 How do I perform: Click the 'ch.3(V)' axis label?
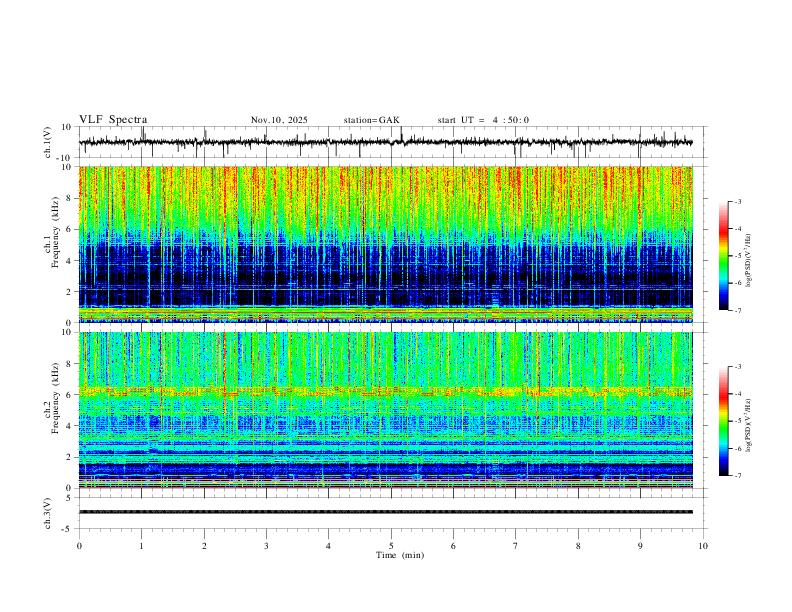pos(47,514)
